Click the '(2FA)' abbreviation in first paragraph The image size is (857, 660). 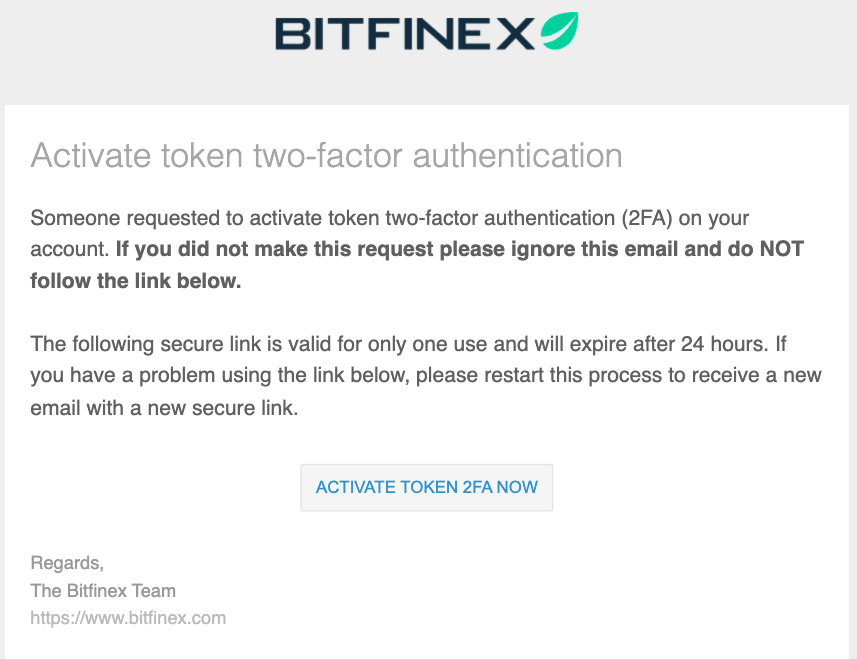tap(647, 218)
